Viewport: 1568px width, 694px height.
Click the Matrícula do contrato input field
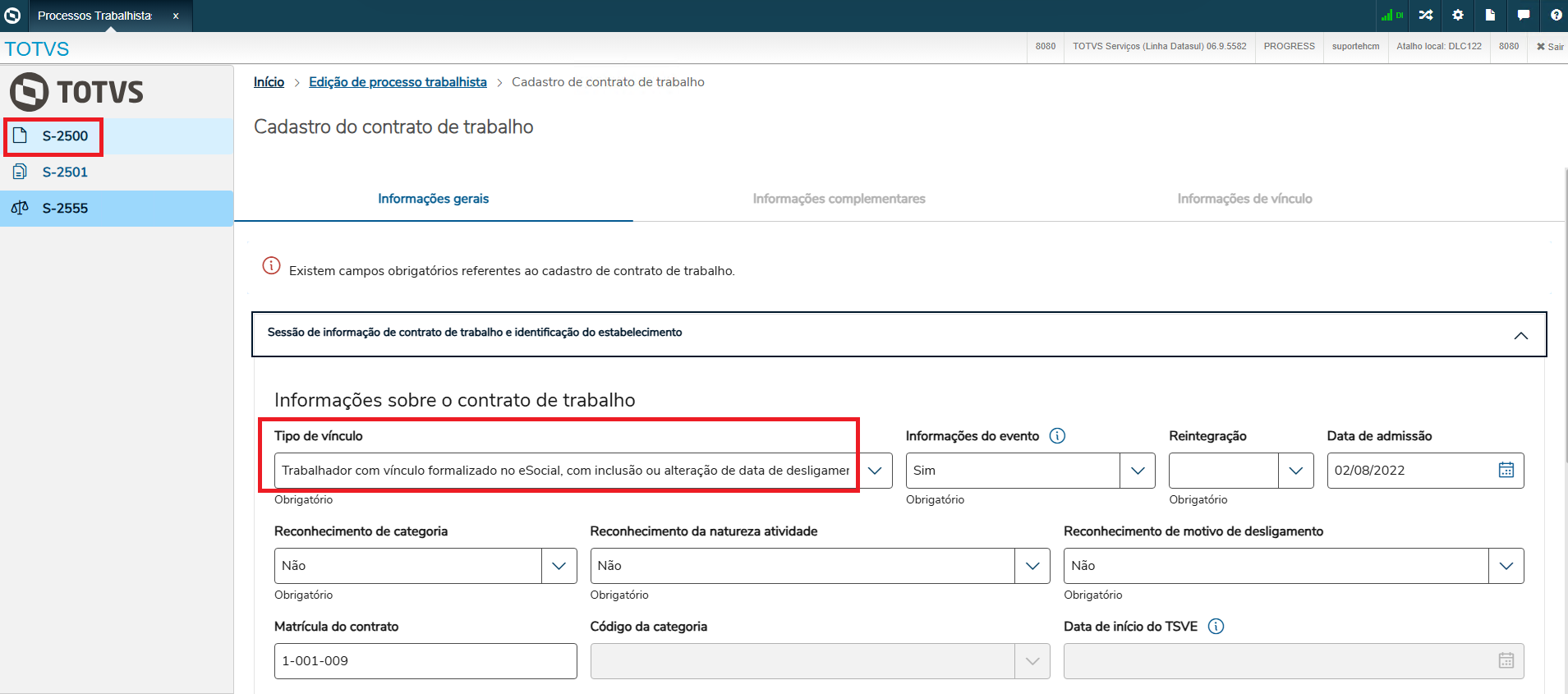point(425,661)
